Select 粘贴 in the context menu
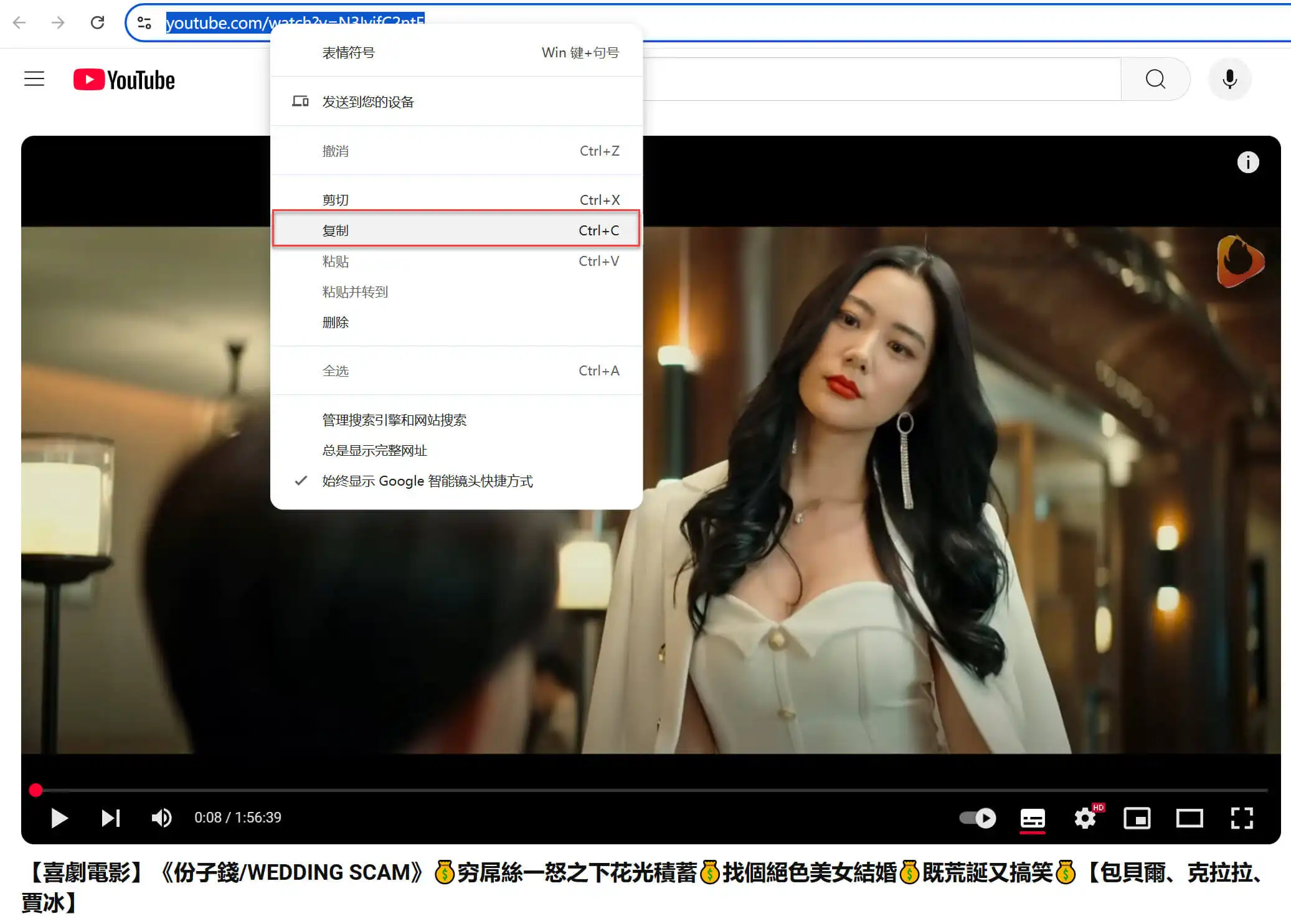Viewport: 1291px width, 924px height. pos(456,261)
